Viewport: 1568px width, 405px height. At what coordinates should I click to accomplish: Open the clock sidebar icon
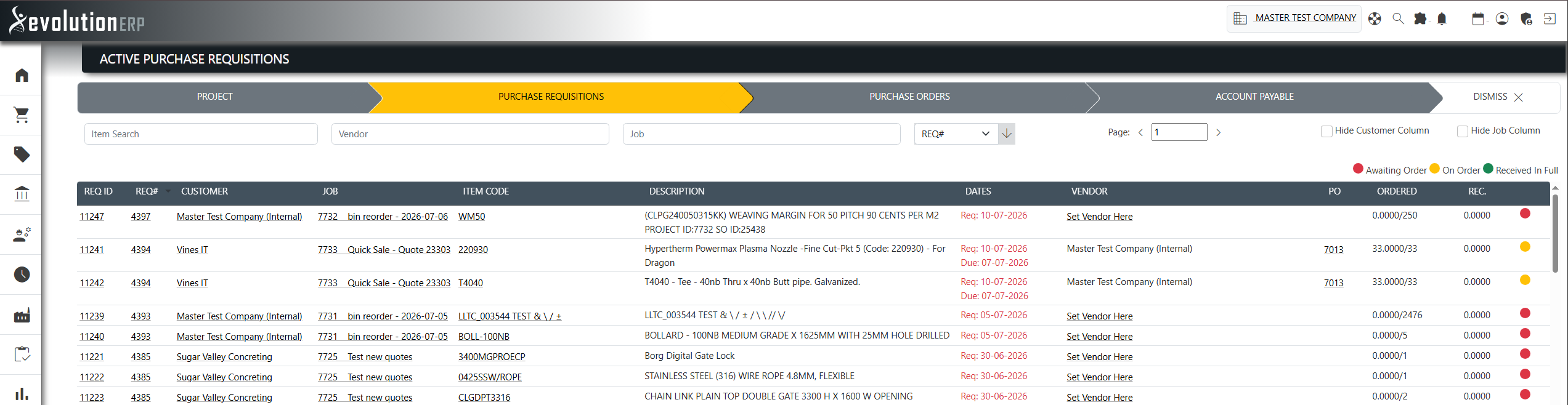coord(22,275)
